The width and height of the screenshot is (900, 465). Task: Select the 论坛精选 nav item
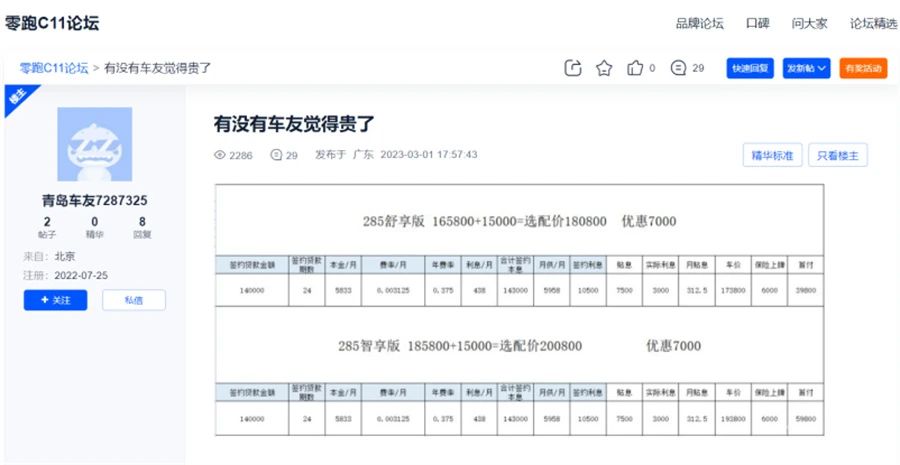[873, 23]
